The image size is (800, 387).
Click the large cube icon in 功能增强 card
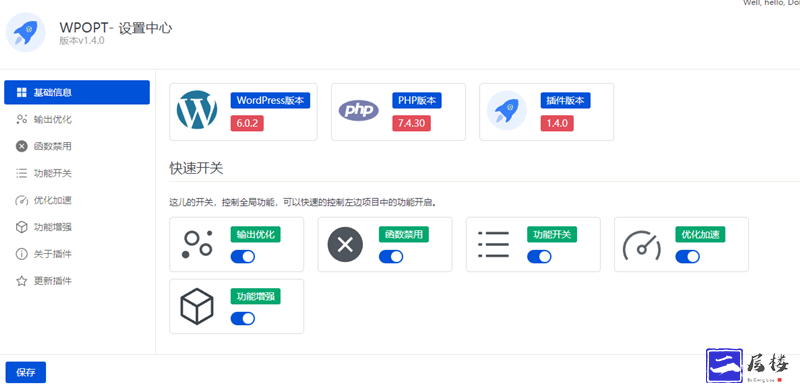coord(196,306)
